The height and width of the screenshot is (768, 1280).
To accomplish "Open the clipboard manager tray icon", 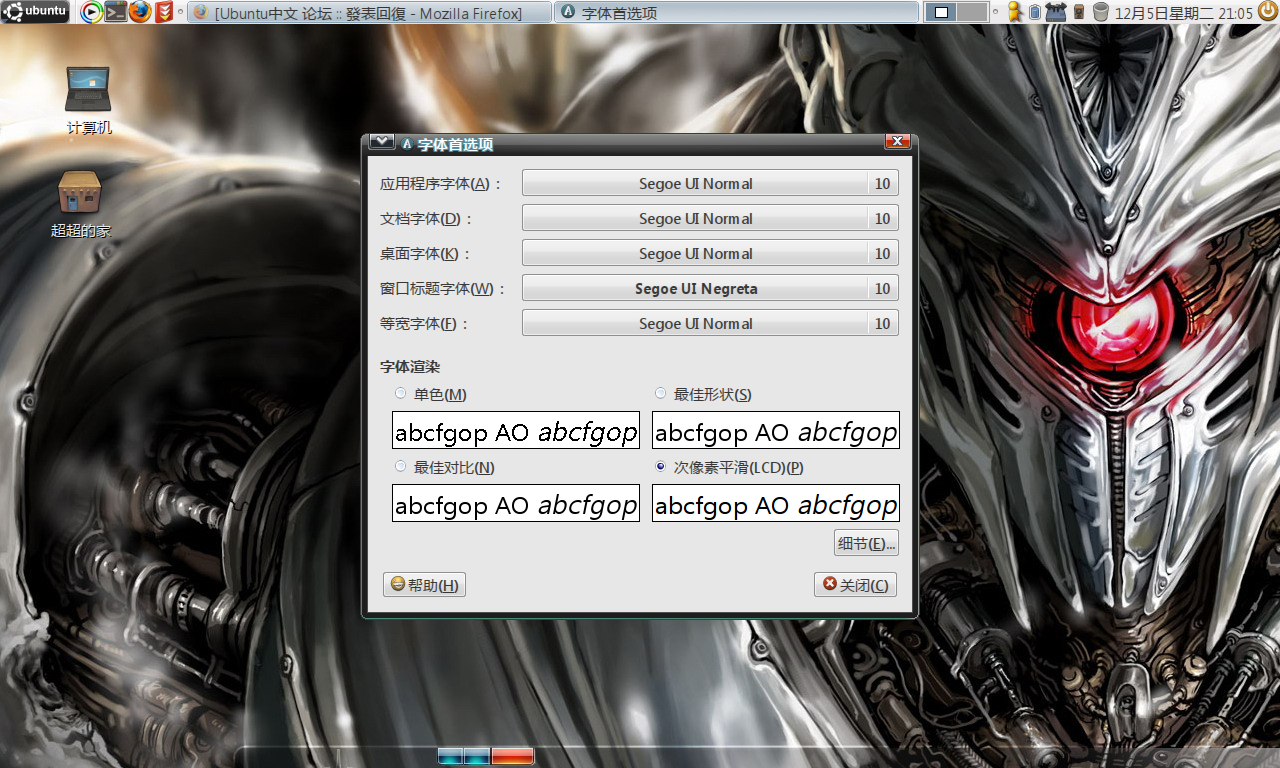I will pyautogui.click(x=1035, y=12).
